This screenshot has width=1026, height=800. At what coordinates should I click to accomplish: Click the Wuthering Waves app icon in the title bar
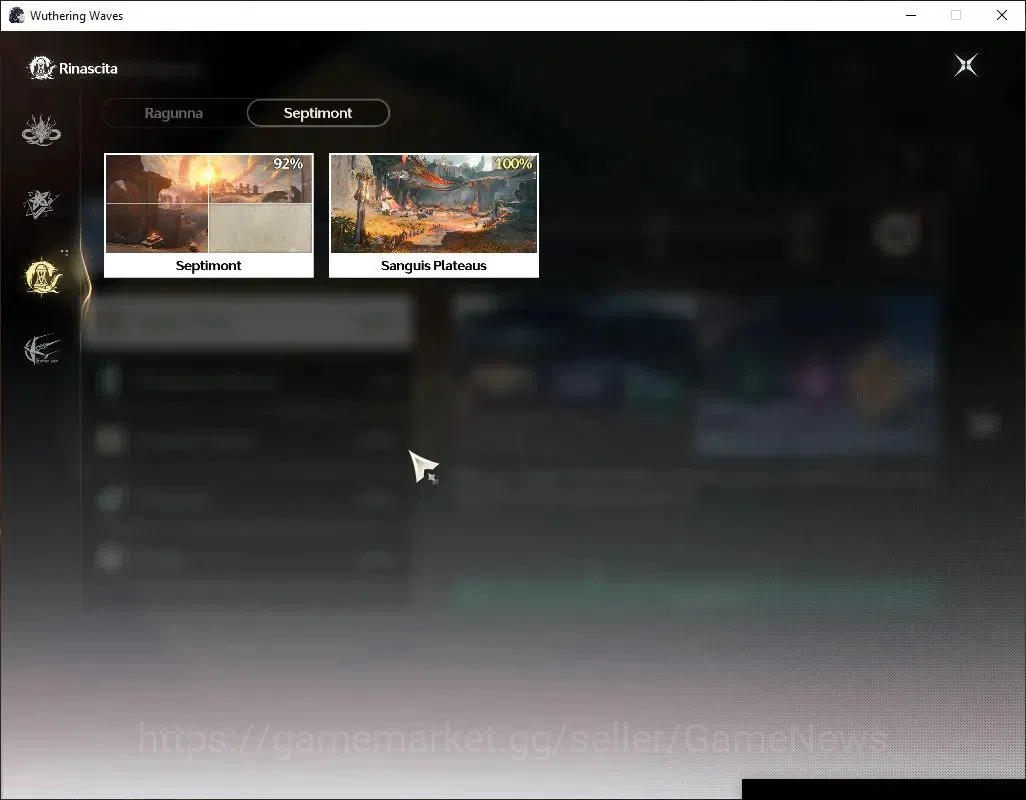point(16,15)
